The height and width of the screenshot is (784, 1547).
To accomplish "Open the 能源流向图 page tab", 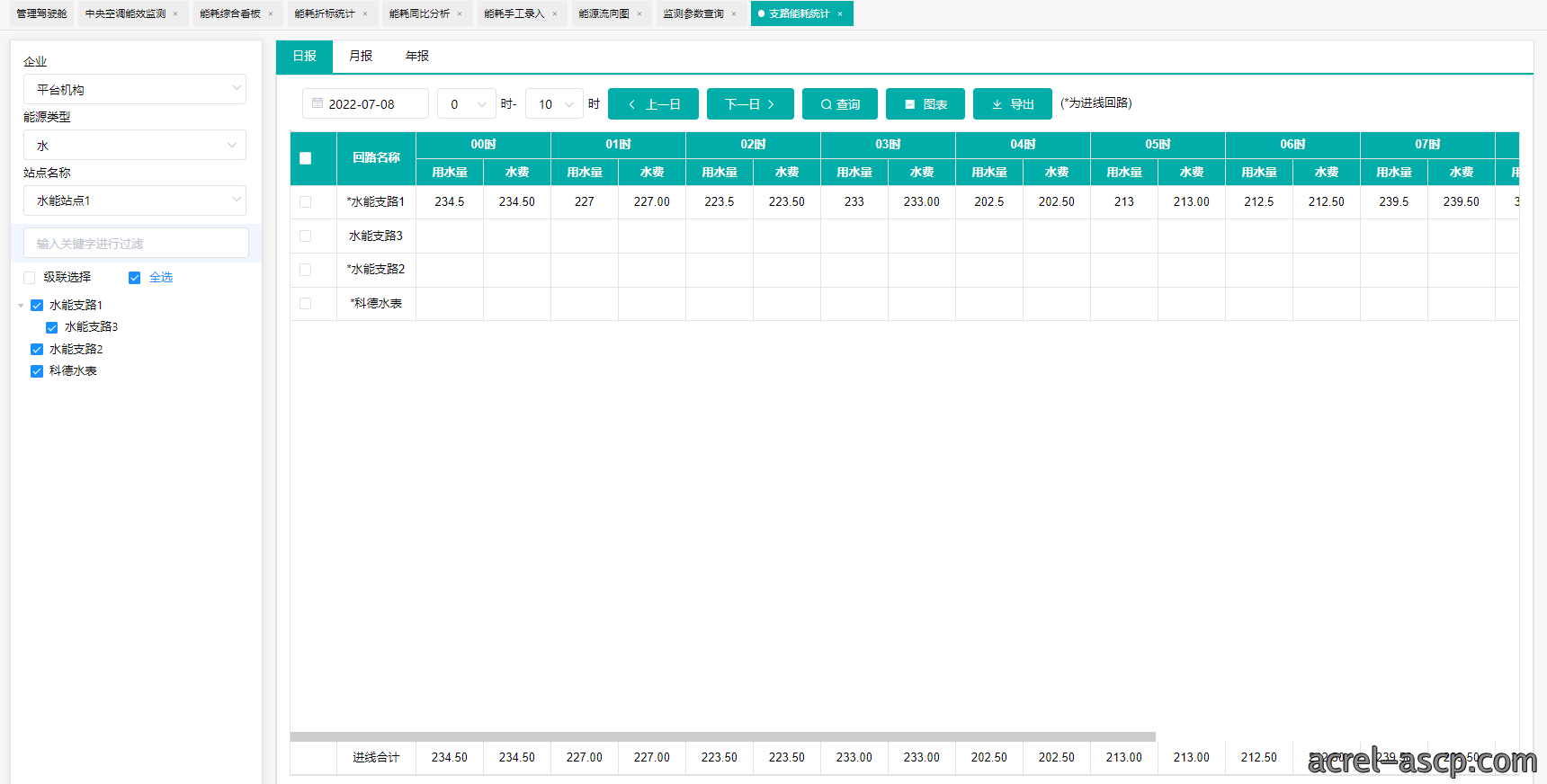I will tap(604, 13).
